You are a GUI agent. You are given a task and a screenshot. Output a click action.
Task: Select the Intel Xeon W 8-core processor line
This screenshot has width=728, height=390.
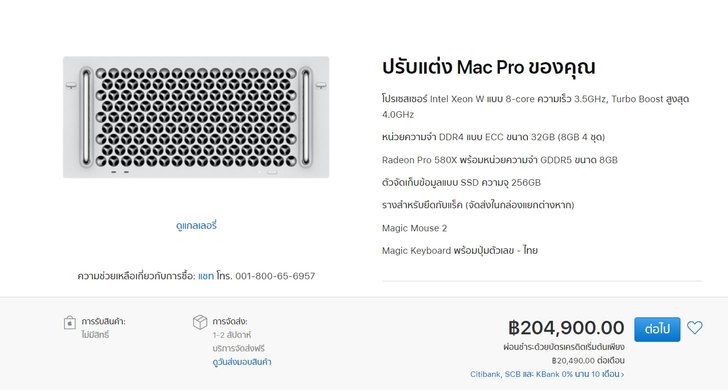(535, 106)
